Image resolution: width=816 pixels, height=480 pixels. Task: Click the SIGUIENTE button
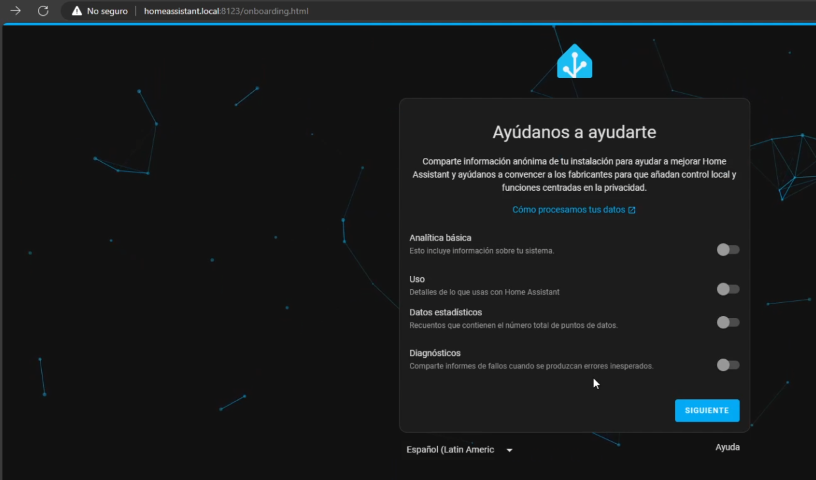point(707,410)
